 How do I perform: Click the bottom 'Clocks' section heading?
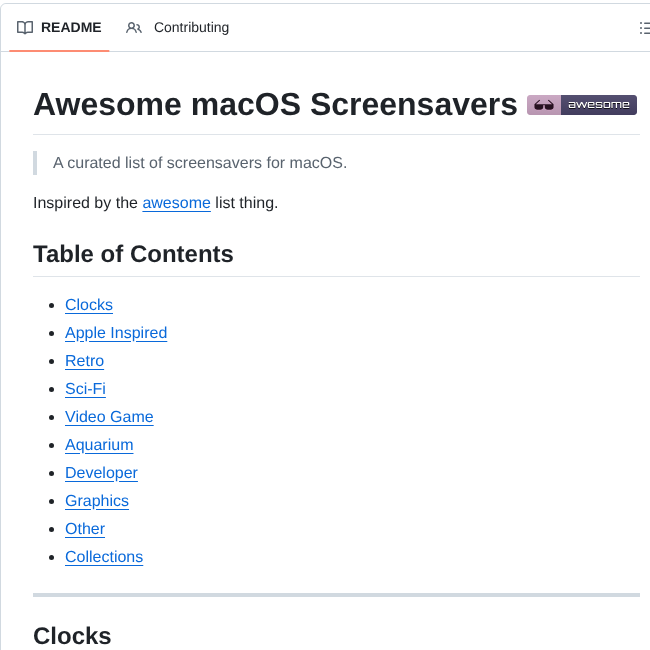coord(72,635)
